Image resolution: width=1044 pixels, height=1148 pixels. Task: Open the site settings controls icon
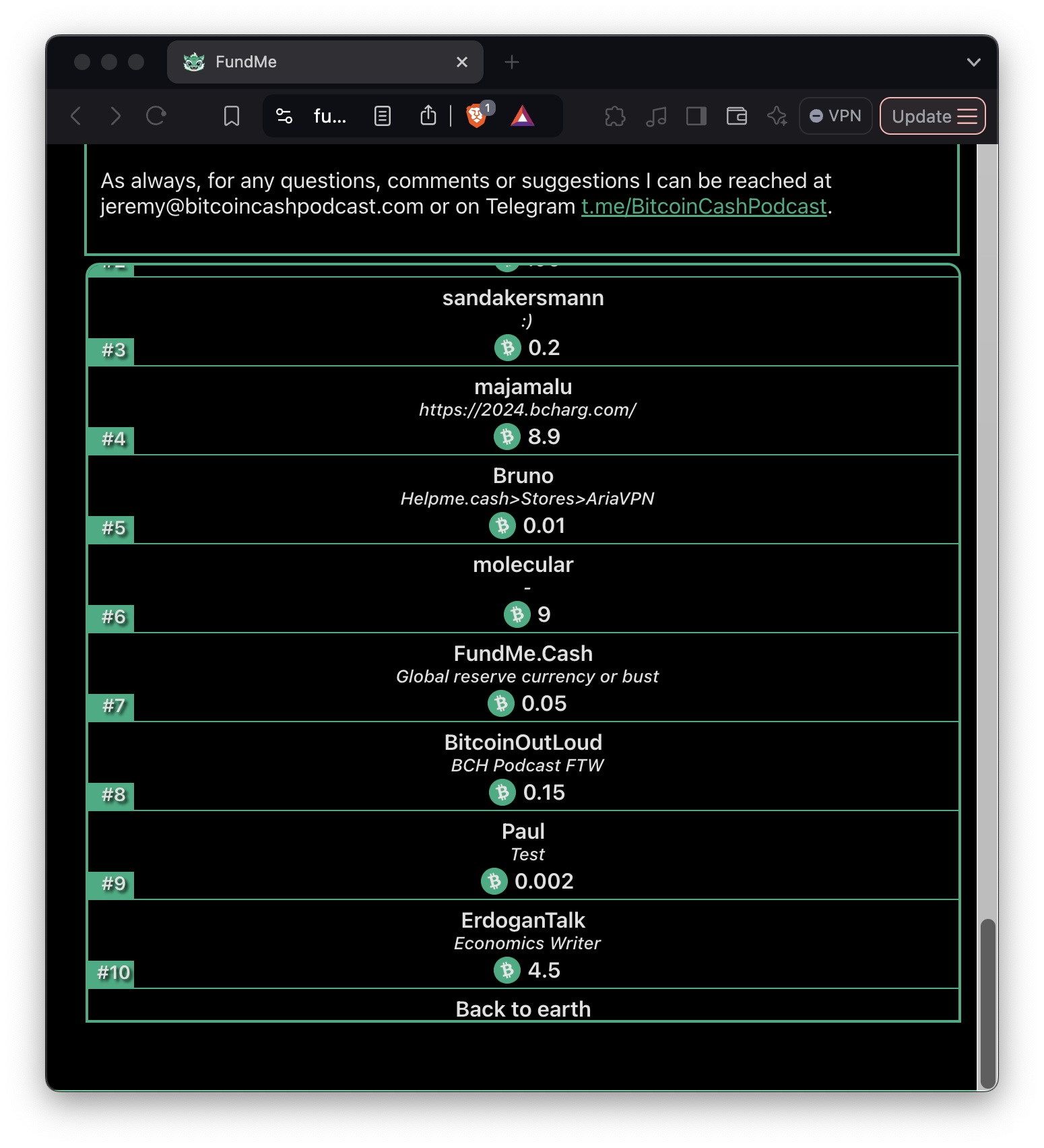click(284, 117)
